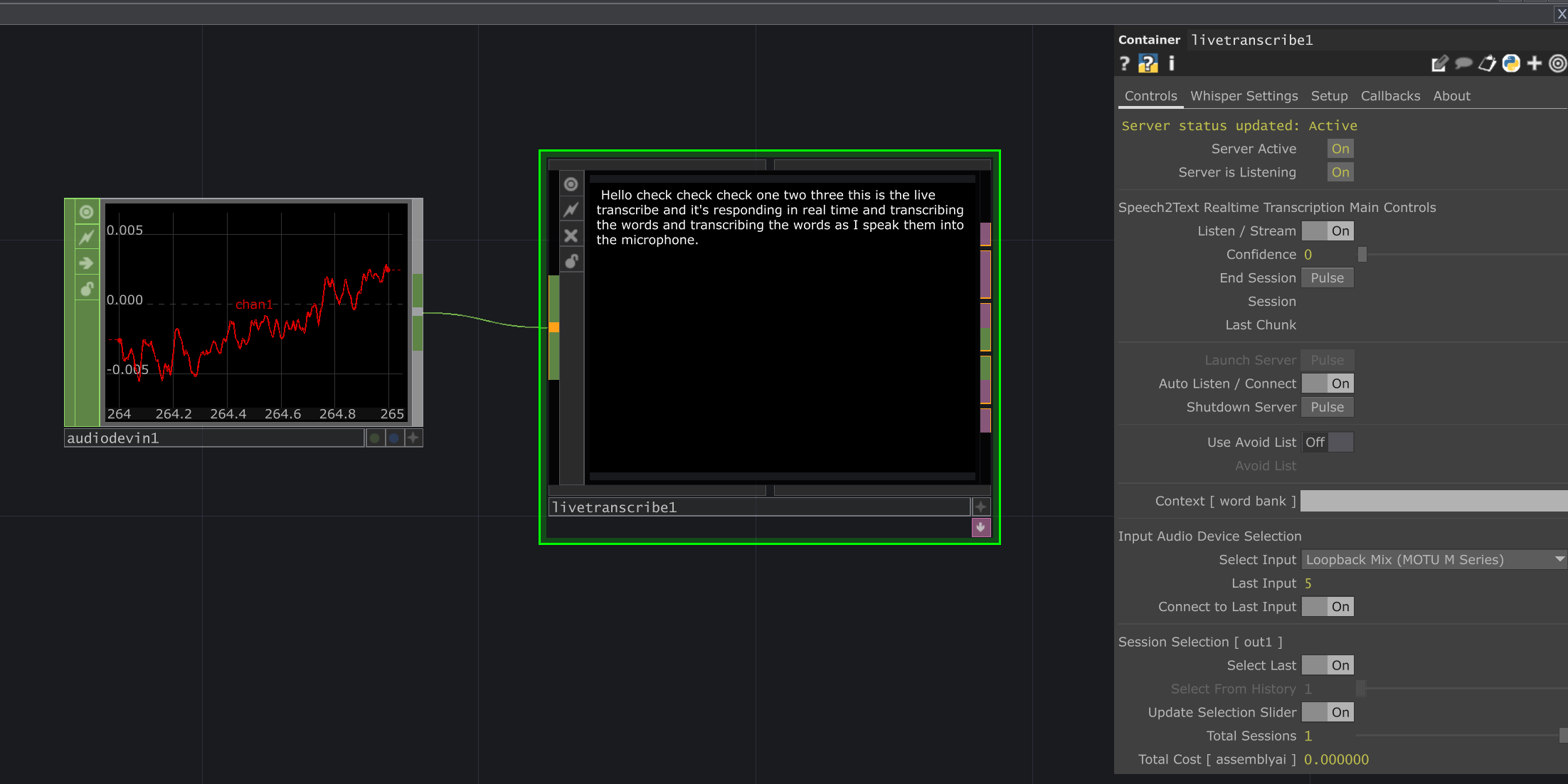Click the audiodevin1 node name label
Viewport: 1568px width, 784px height.
coord(214,438)
